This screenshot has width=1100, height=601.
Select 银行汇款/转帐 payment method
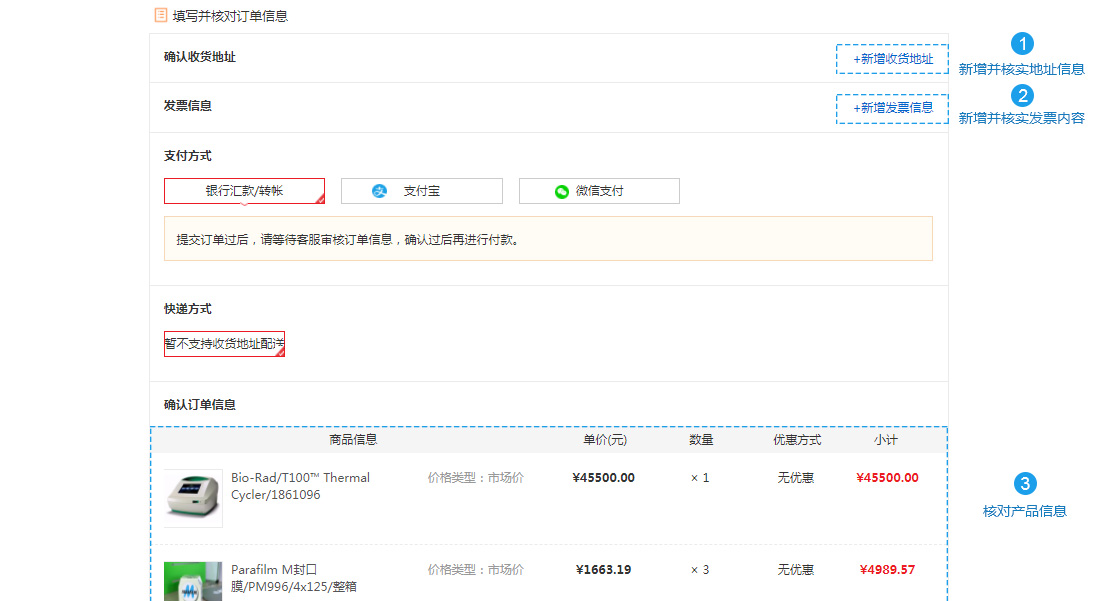click(244, 191)
